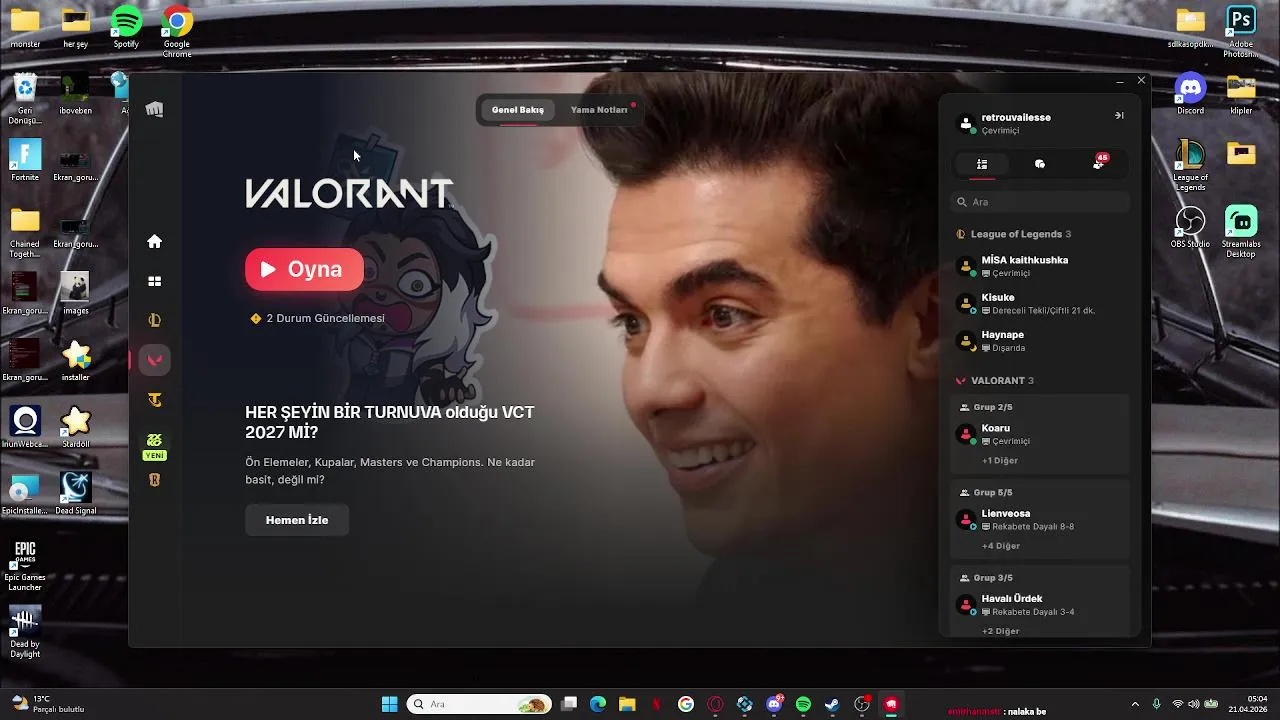The height and width of the screenshot is (720, 1280).
Task: Click the Windows taskbar search box
Action: (479, 704)
